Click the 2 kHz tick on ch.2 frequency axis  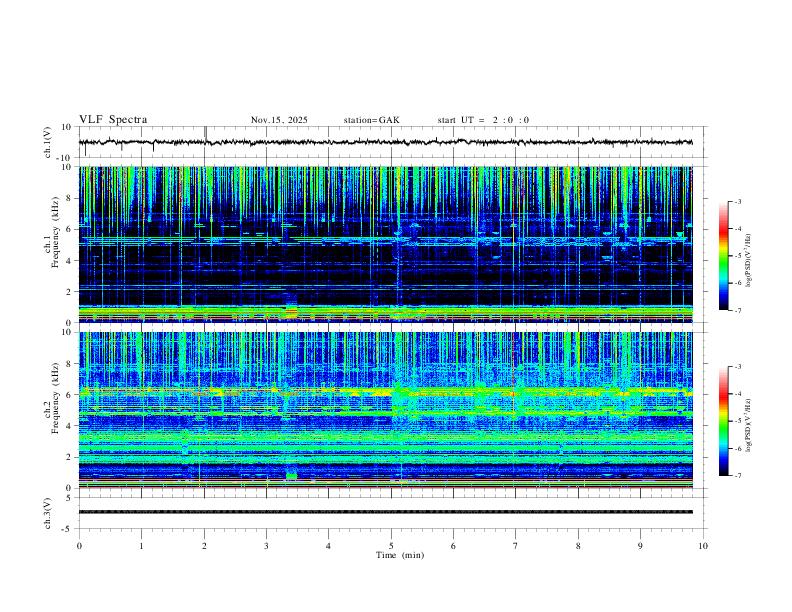click(70, 457)
